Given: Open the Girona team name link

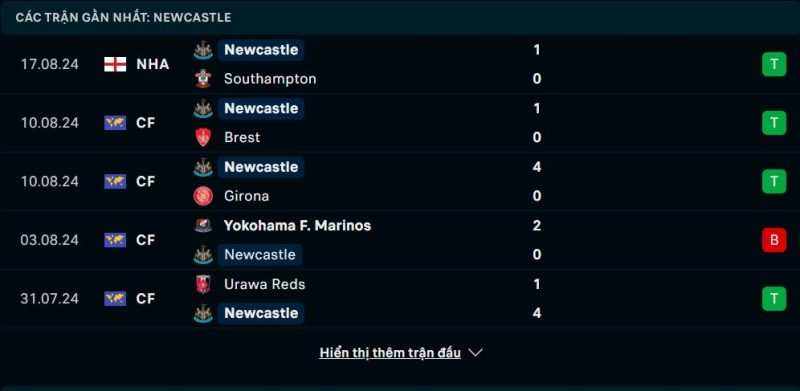Looking at the screenshot, I should [x=246, y=196].
